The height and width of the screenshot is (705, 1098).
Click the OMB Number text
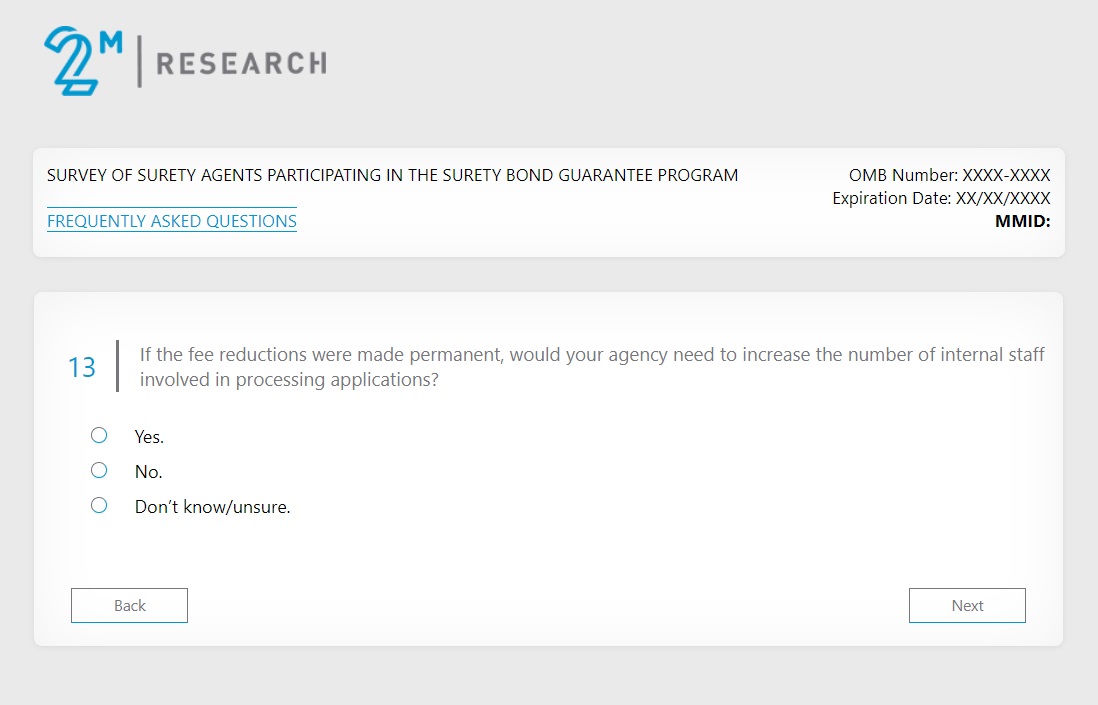point(949,176)
